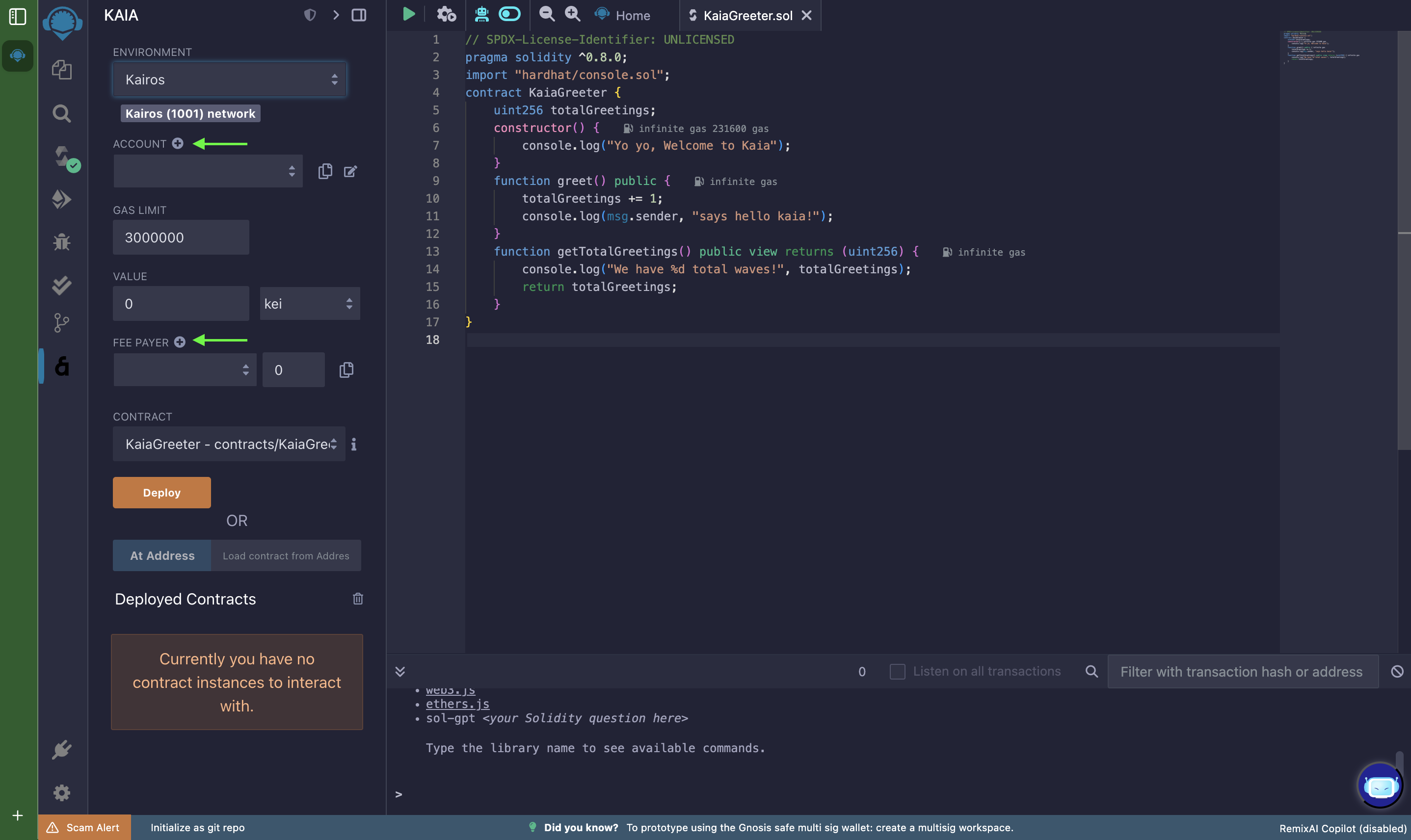Clear deployed contracts with trash icon
Screen dimensions: 1411x840
358,598
